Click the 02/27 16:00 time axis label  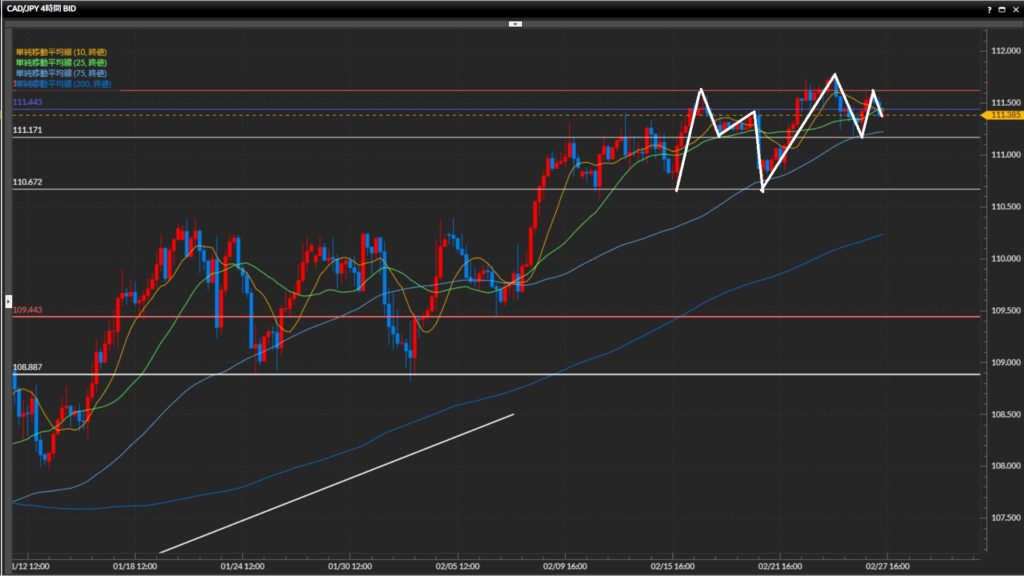coord(884,565)
